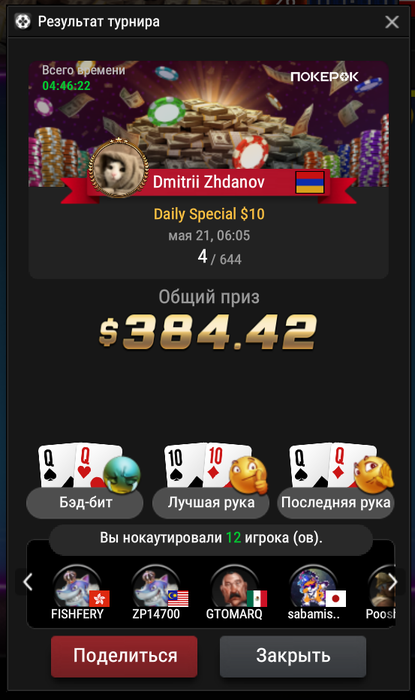Click the Daily Special $10 tournament title
Screen dimensions: 415x700
tap(209, 214)
